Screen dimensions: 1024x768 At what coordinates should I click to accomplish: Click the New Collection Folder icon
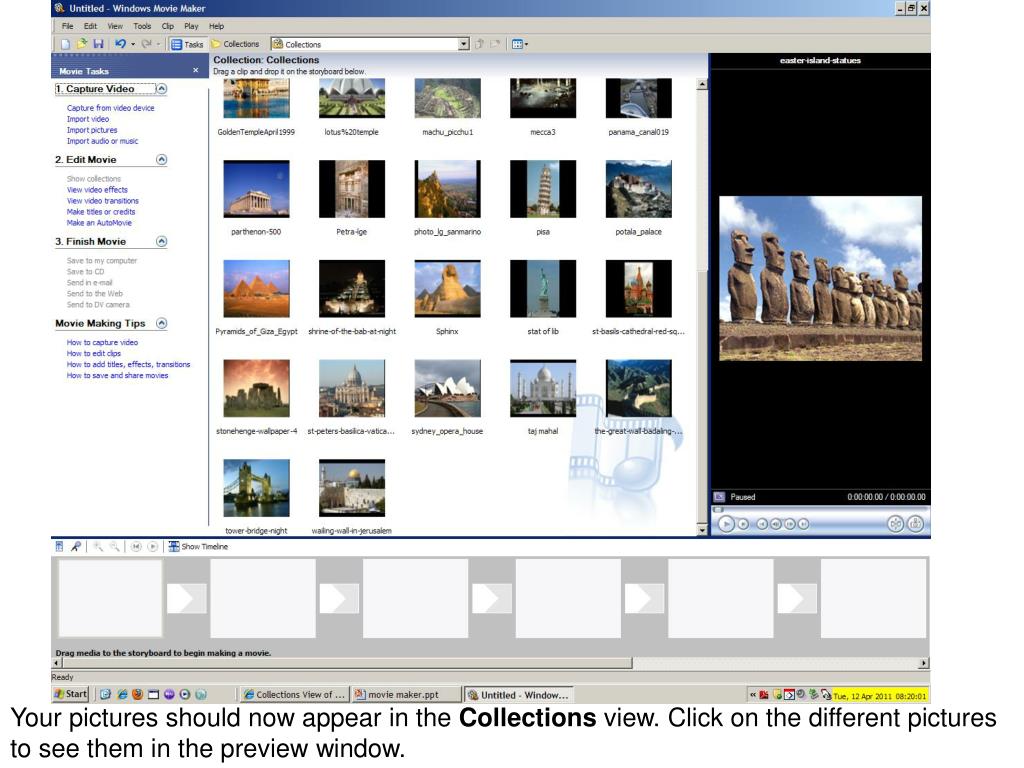coord(495,44)
